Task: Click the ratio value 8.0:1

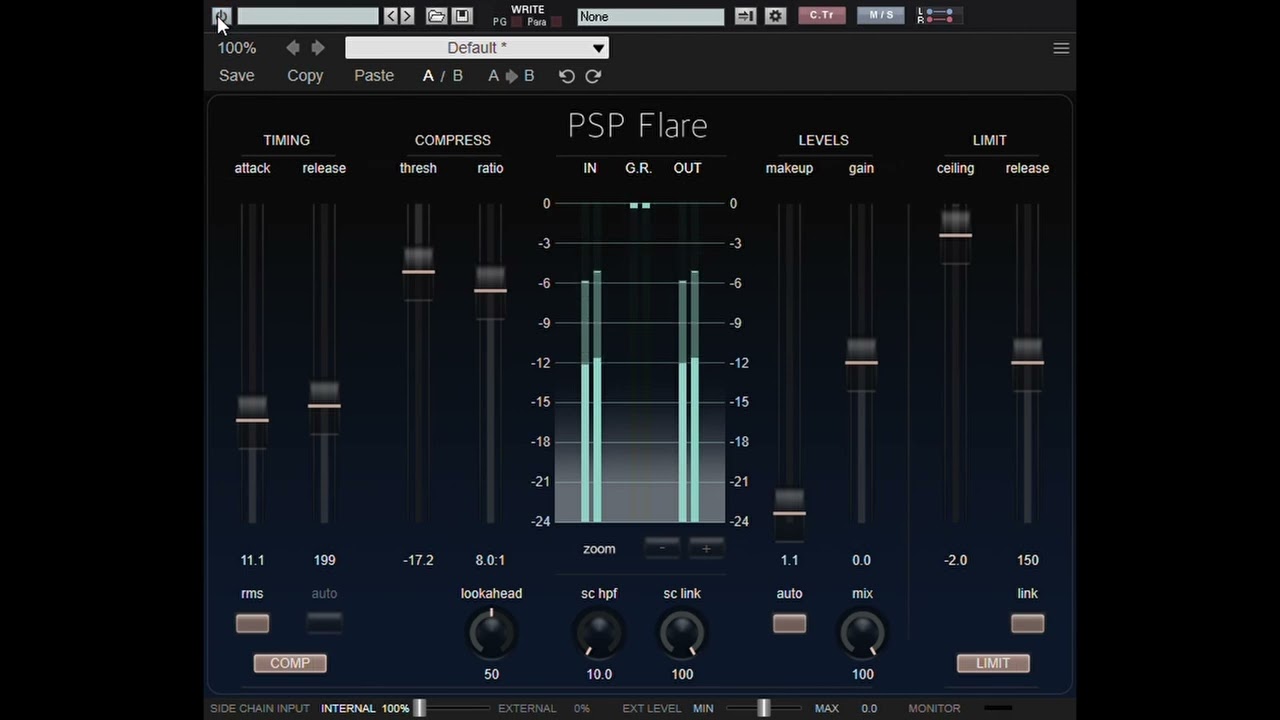Action: [490, 560]
